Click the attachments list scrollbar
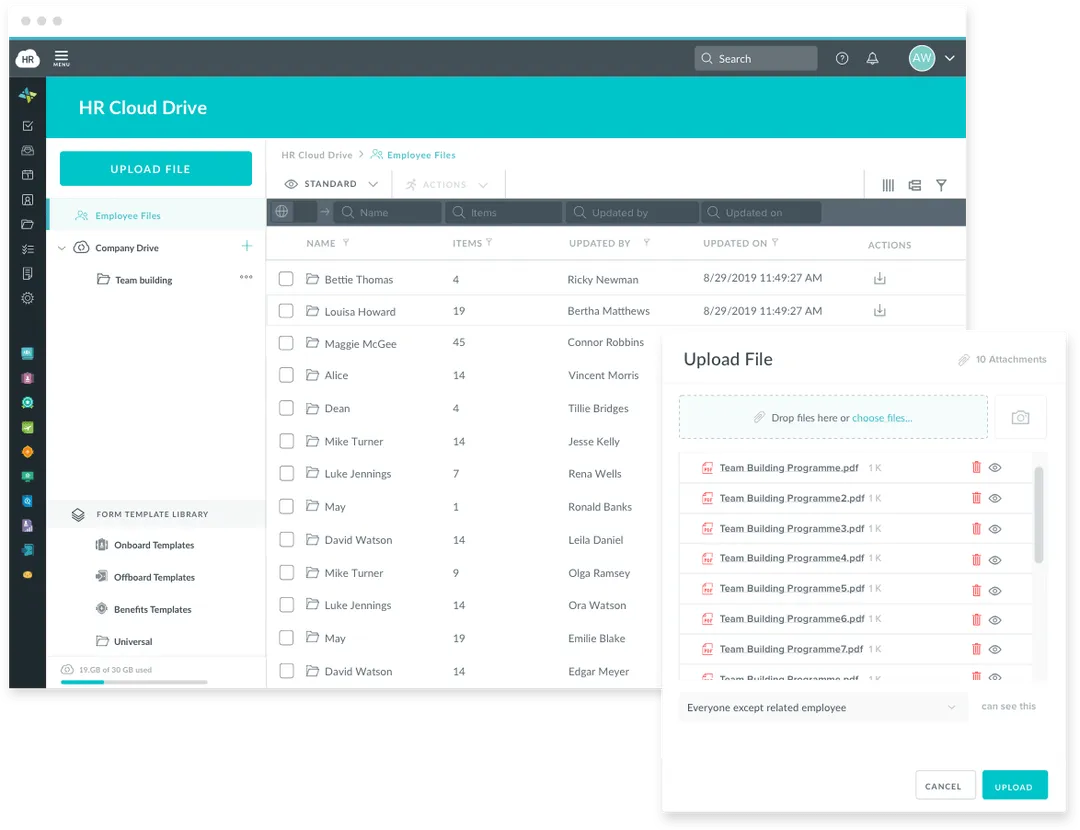1080x830 pixels. pyautogui.click(x=1039, y=515)
